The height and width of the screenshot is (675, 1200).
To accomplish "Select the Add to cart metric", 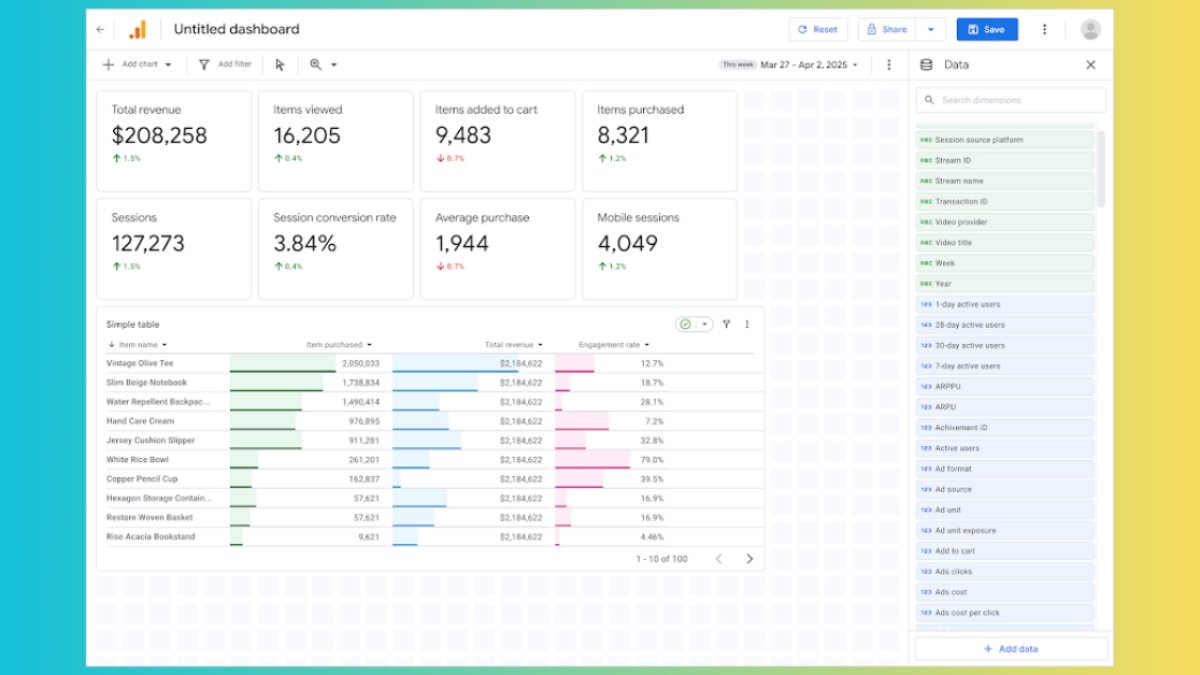I will (1005, 551).
